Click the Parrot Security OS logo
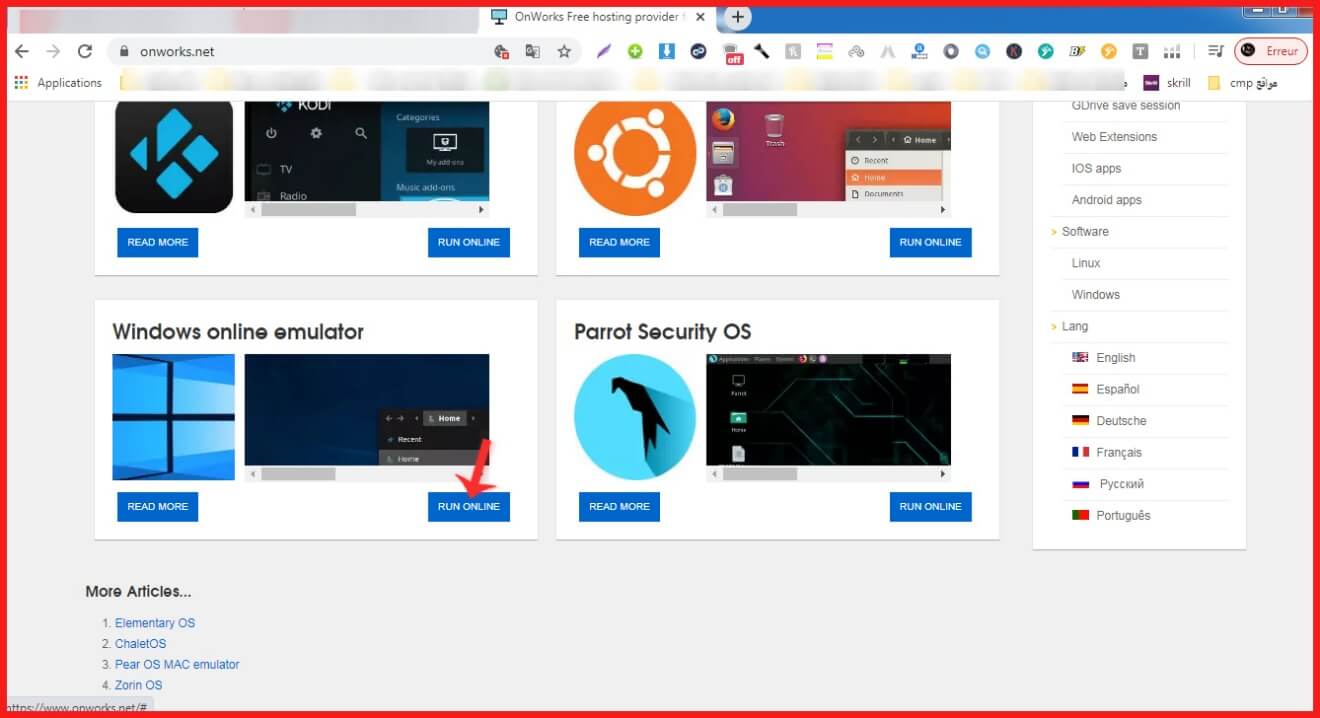The image size is (1320, 718). [x=635, y=416]
